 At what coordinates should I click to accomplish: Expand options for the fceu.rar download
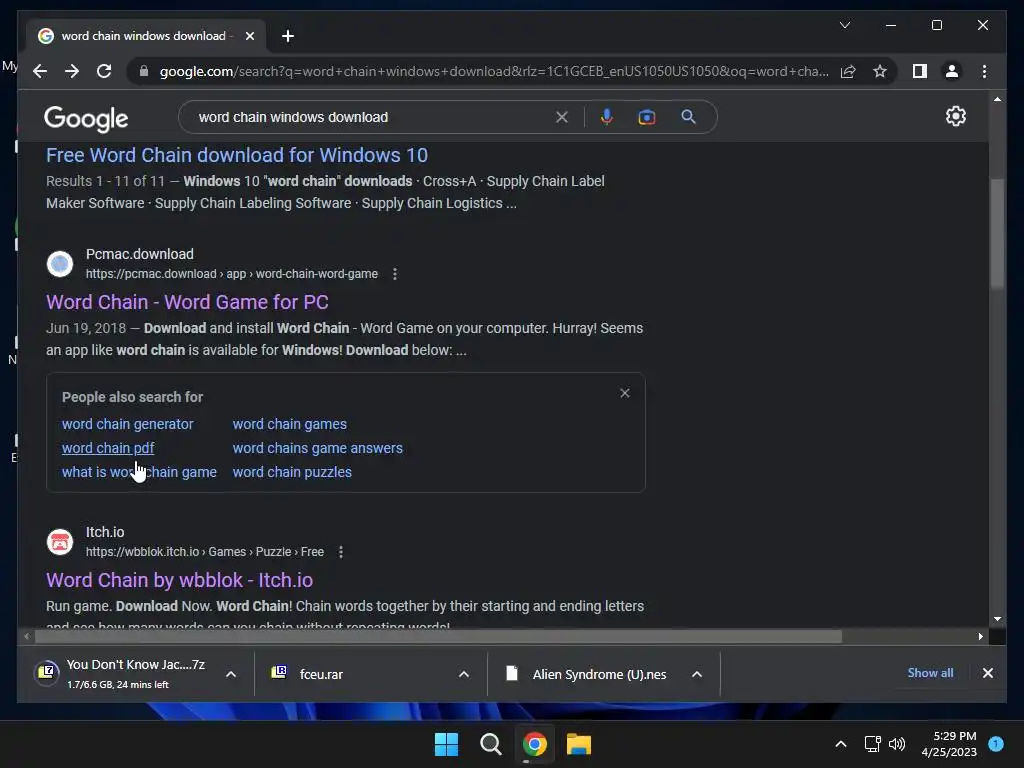point(464,674)
